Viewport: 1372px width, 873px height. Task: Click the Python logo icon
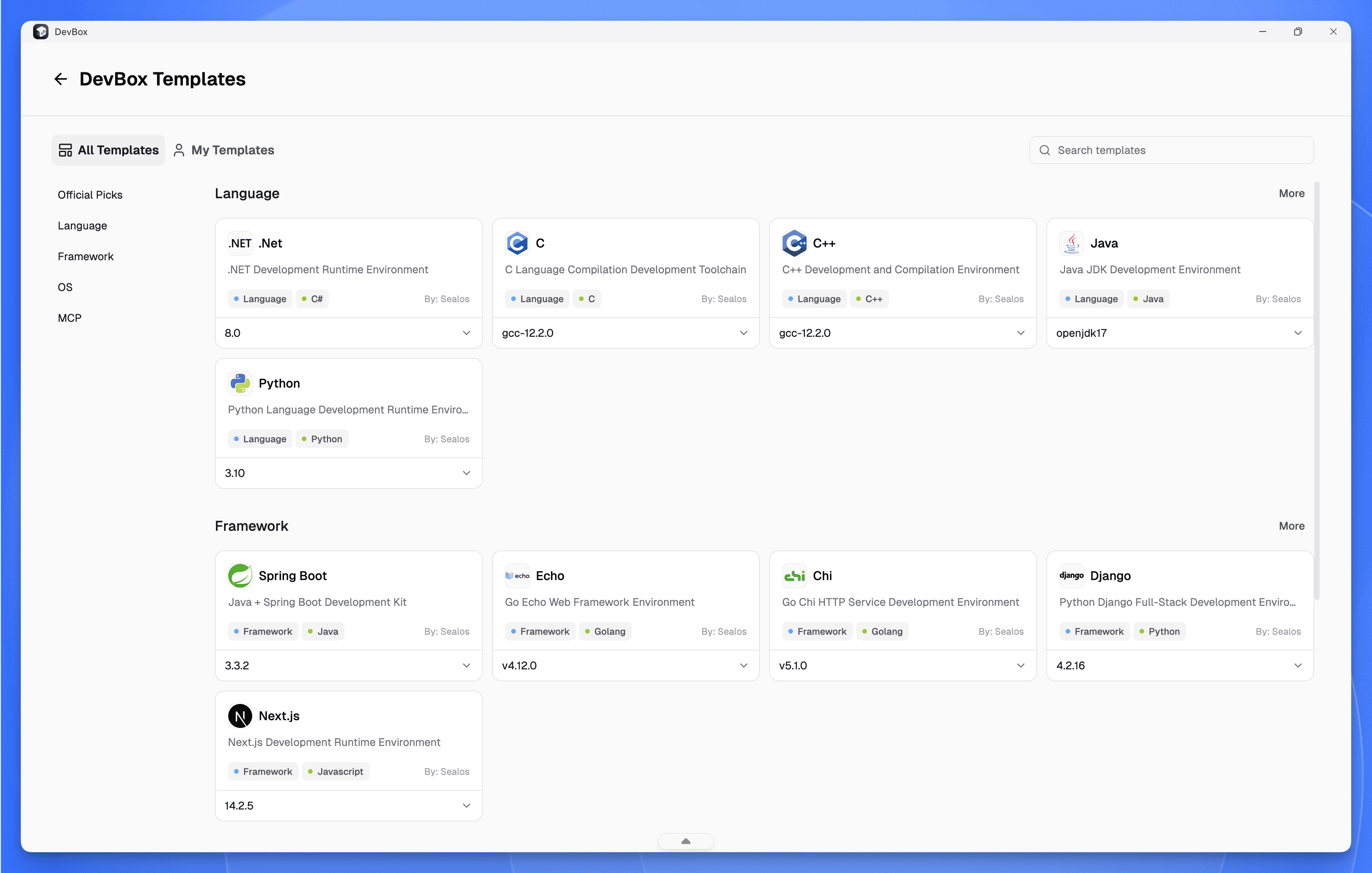point(240,383)
